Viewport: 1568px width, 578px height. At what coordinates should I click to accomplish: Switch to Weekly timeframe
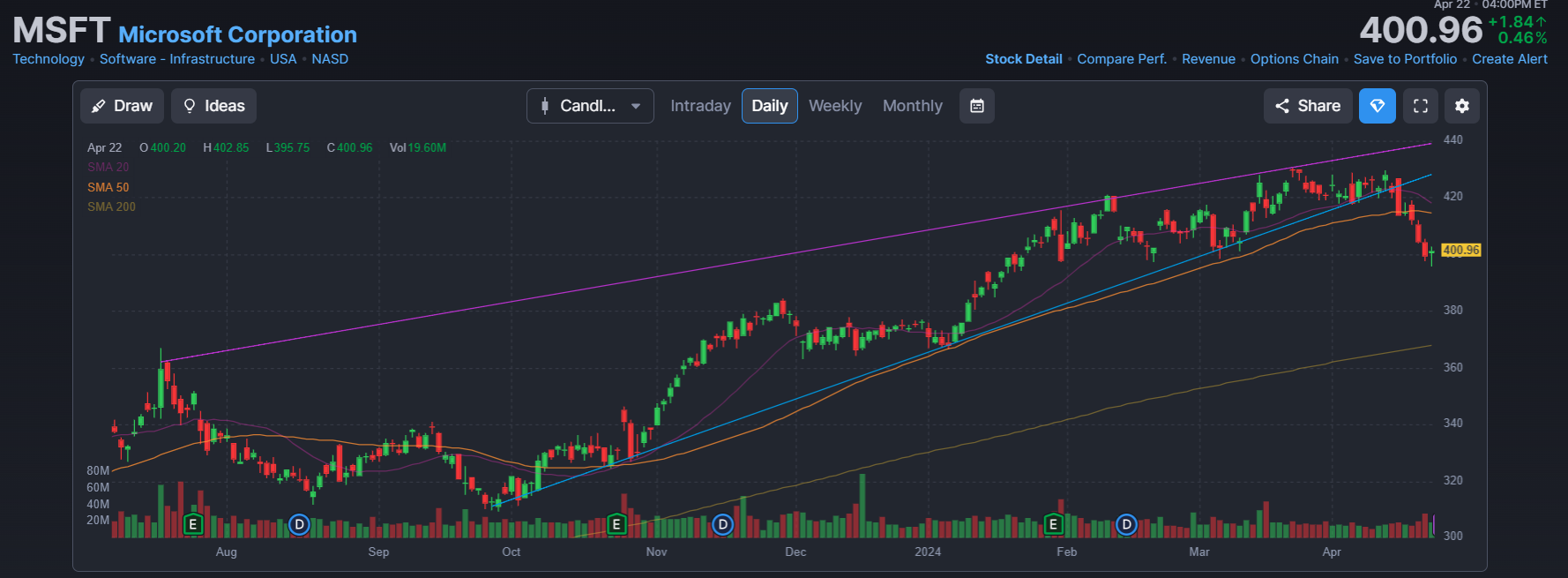[835, 106]
